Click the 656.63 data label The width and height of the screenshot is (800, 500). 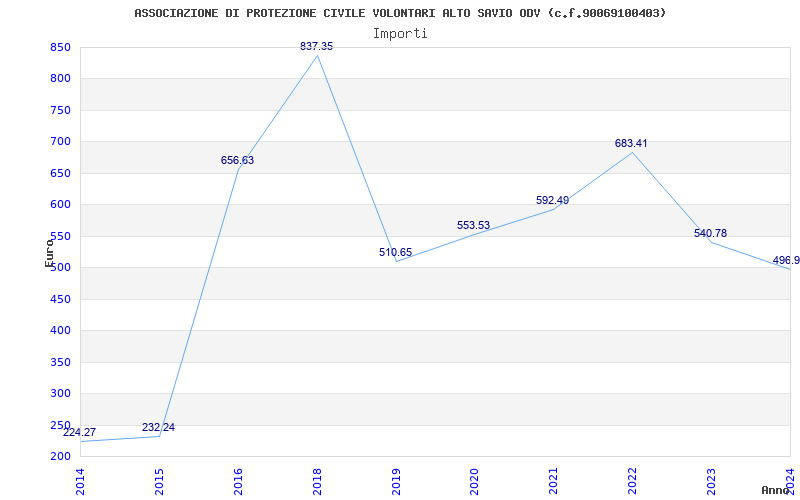[237, 160]
